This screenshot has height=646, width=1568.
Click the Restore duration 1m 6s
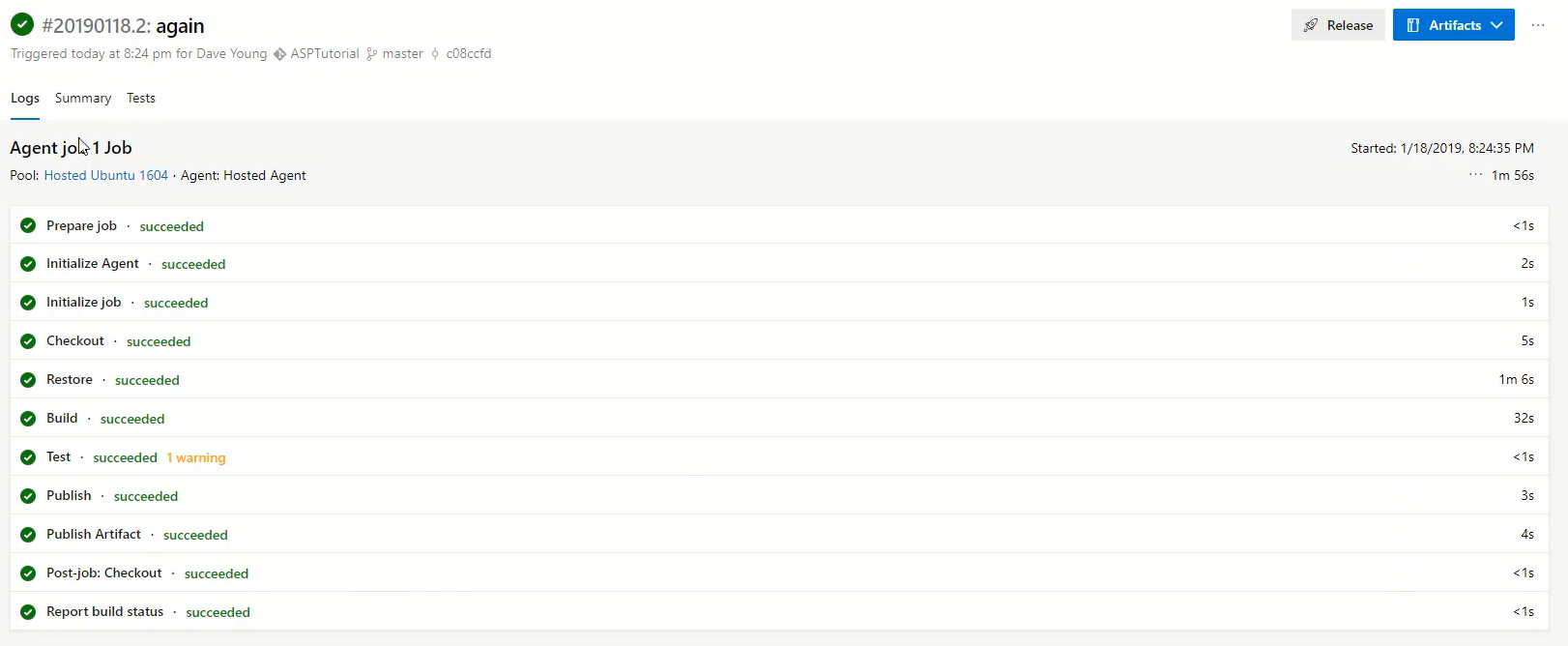1516,379
